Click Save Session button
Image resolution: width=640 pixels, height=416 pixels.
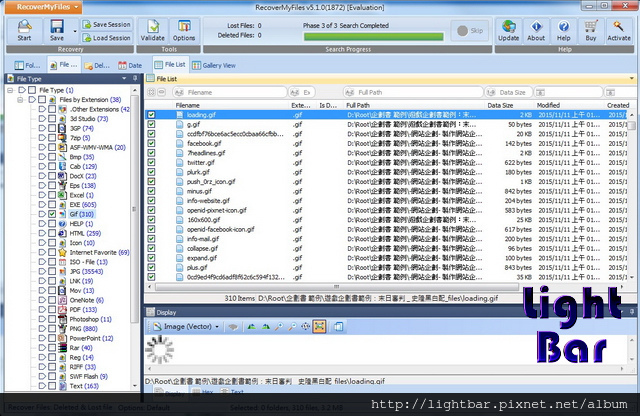pos(107,24)
